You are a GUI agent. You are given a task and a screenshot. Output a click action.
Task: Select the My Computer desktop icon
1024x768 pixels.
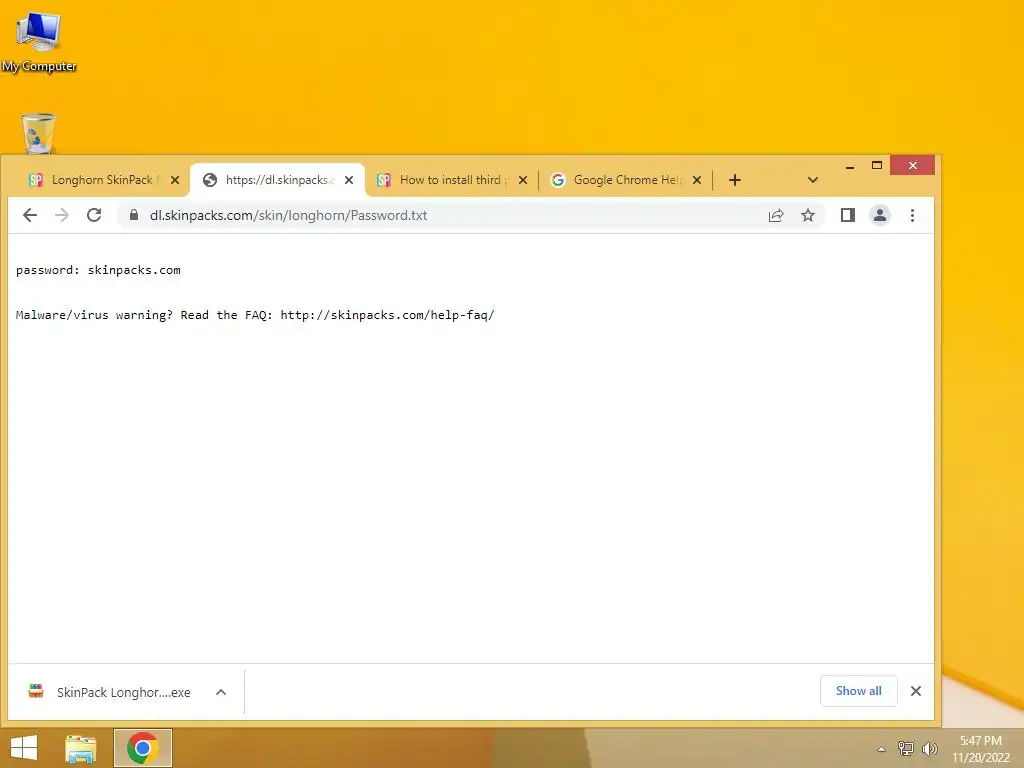tap(39, 42)
